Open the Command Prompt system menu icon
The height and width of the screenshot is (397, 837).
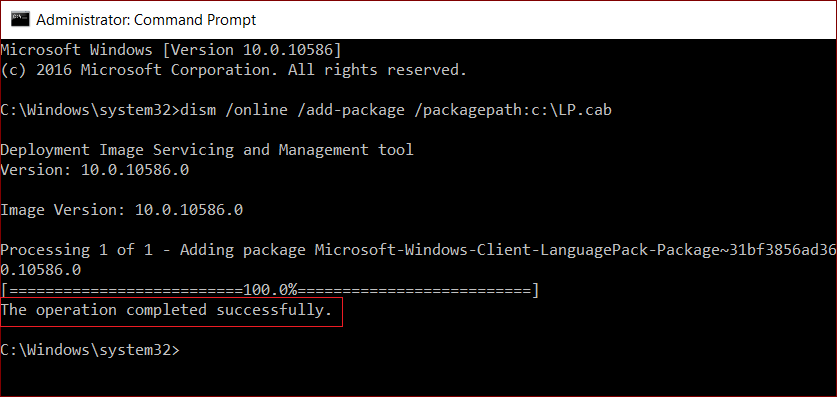(20, 20)
